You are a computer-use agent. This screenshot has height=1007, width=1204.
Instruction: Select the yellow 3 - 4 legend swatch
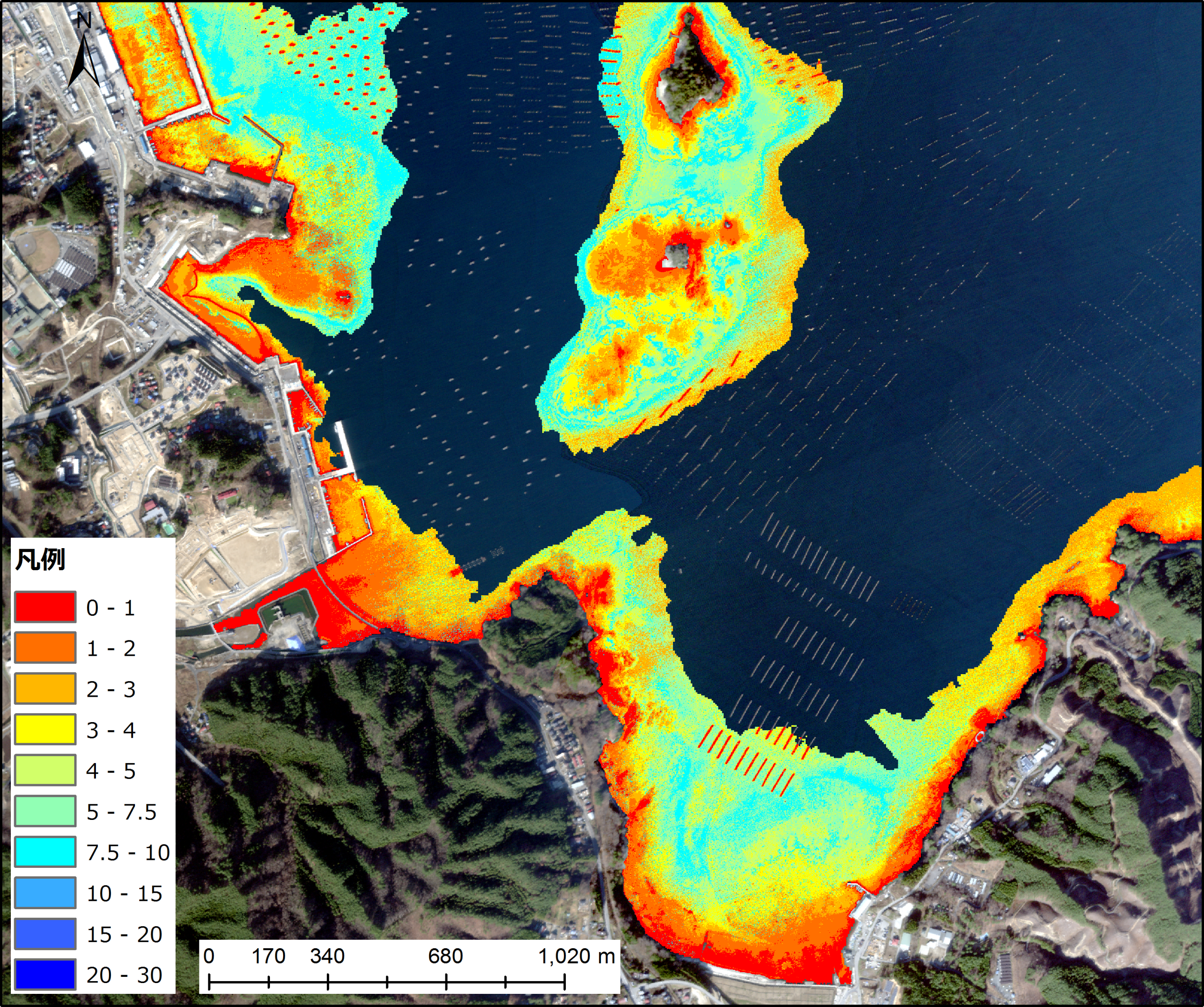(45, 730)
